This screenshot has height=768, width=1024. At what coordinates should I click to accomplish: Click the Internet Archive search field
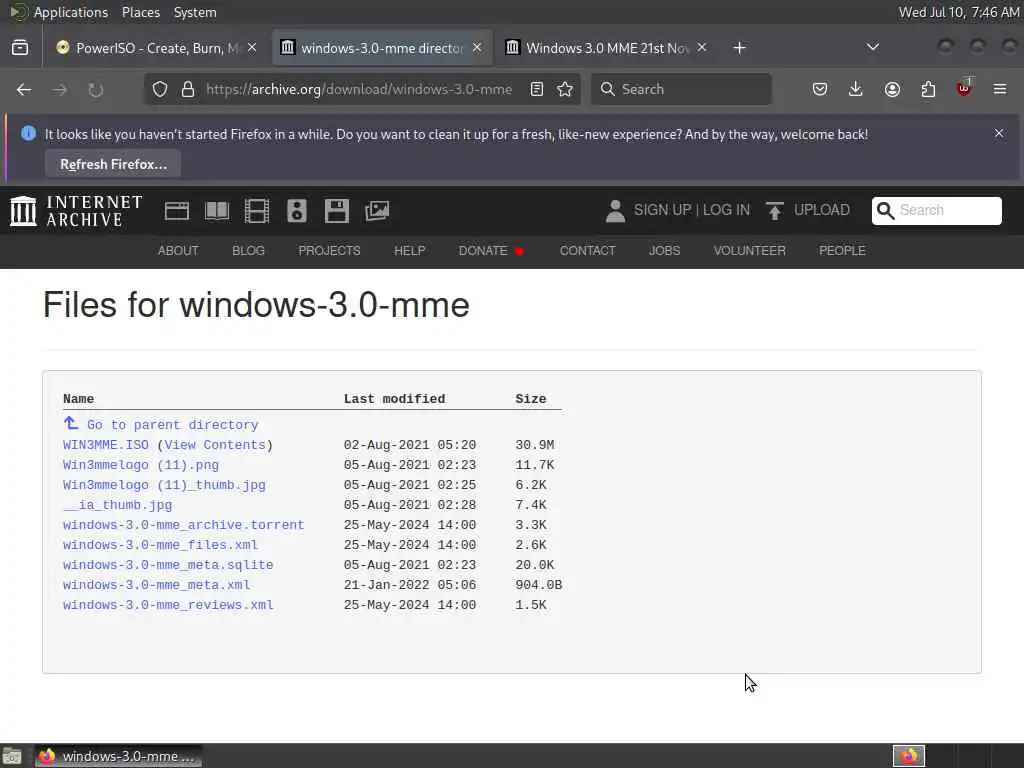[936, 210]
